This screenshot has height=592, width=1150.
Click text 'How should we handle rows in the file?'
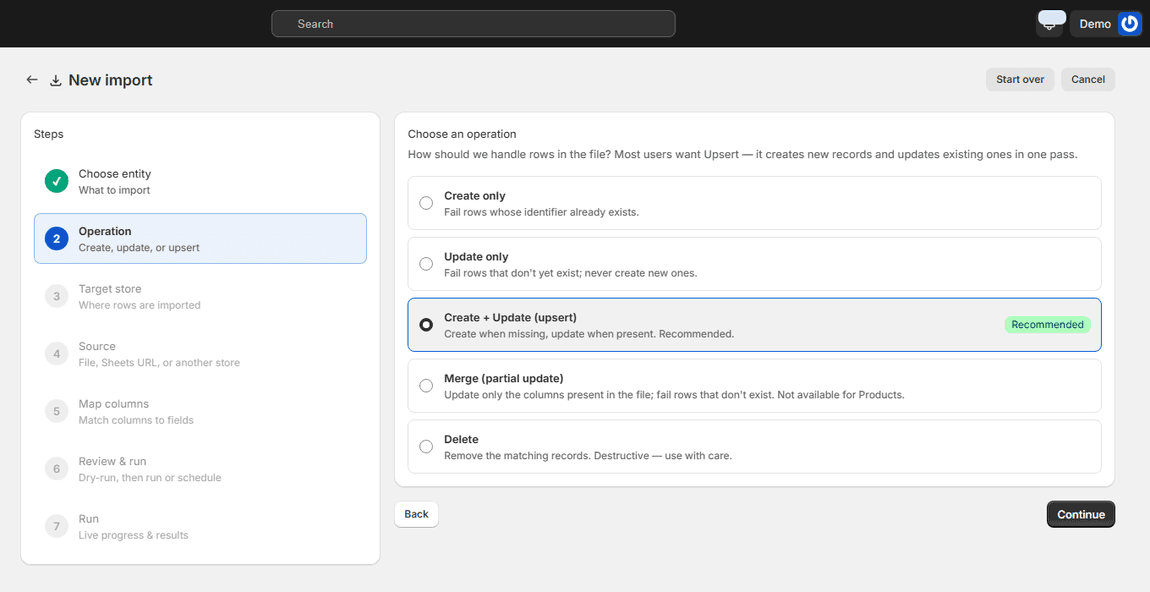tap(509, 155)
